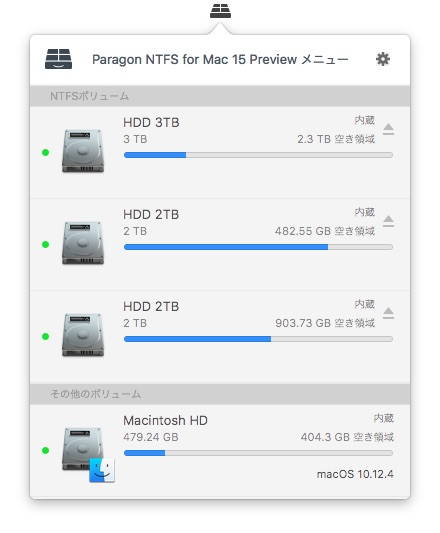Viewport: 440px width, 533px height.
Task: Eject the HDD 3TB volume
Action: tap(388, 129)
